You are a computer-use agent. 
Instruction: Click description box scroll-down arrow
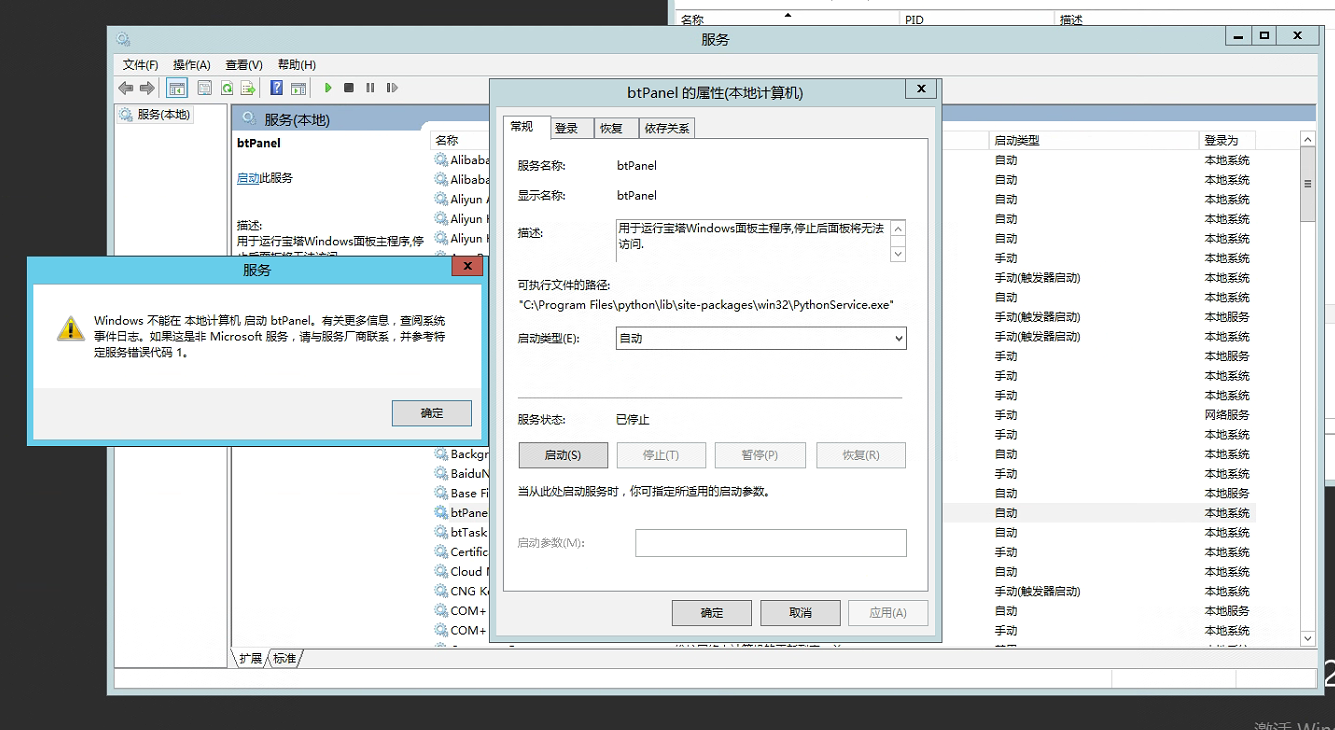898,254
